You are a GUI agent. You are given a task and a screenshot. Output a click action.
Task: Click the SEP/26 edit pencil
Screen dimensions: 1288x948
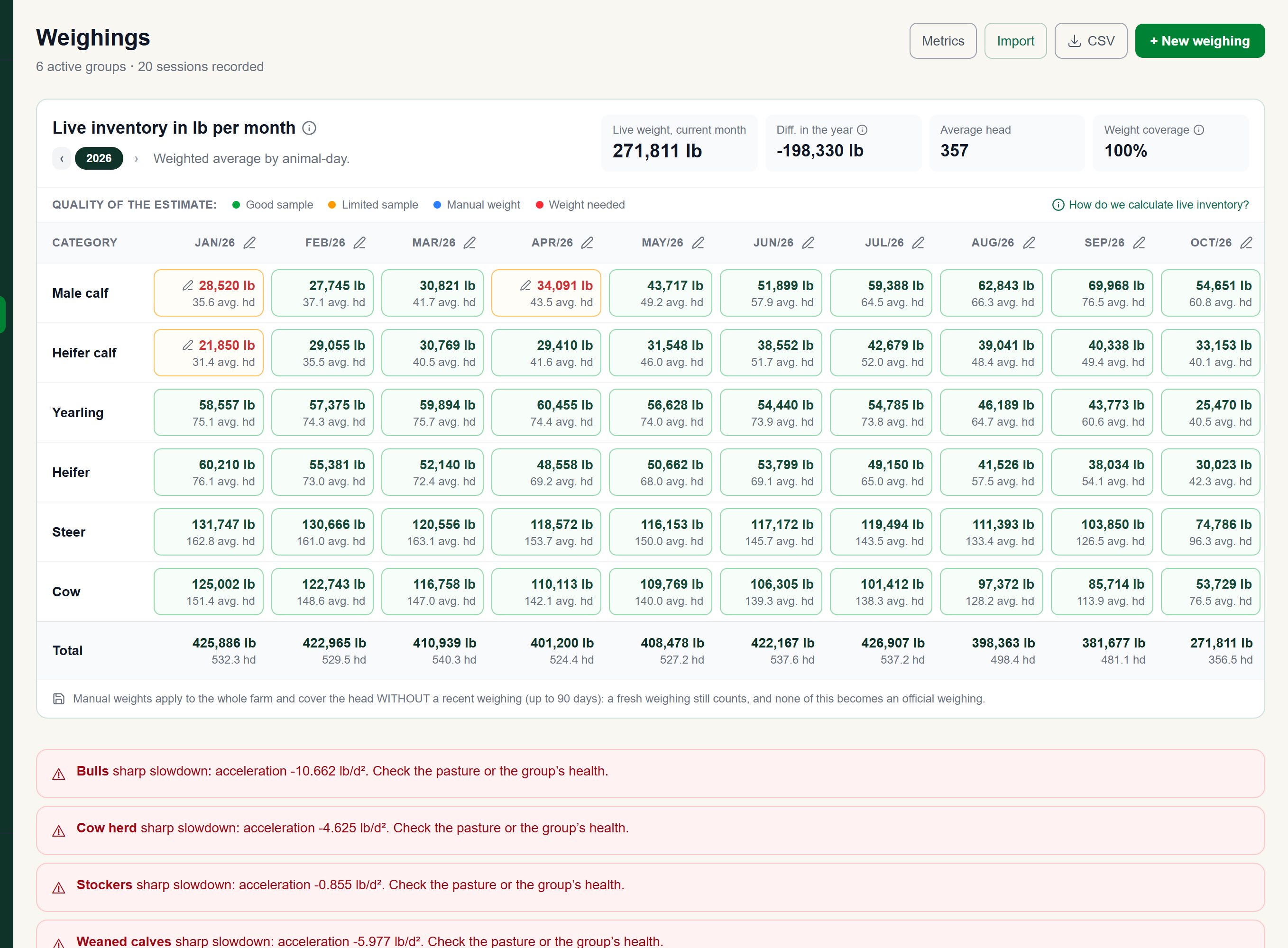tap(1140, 243)
